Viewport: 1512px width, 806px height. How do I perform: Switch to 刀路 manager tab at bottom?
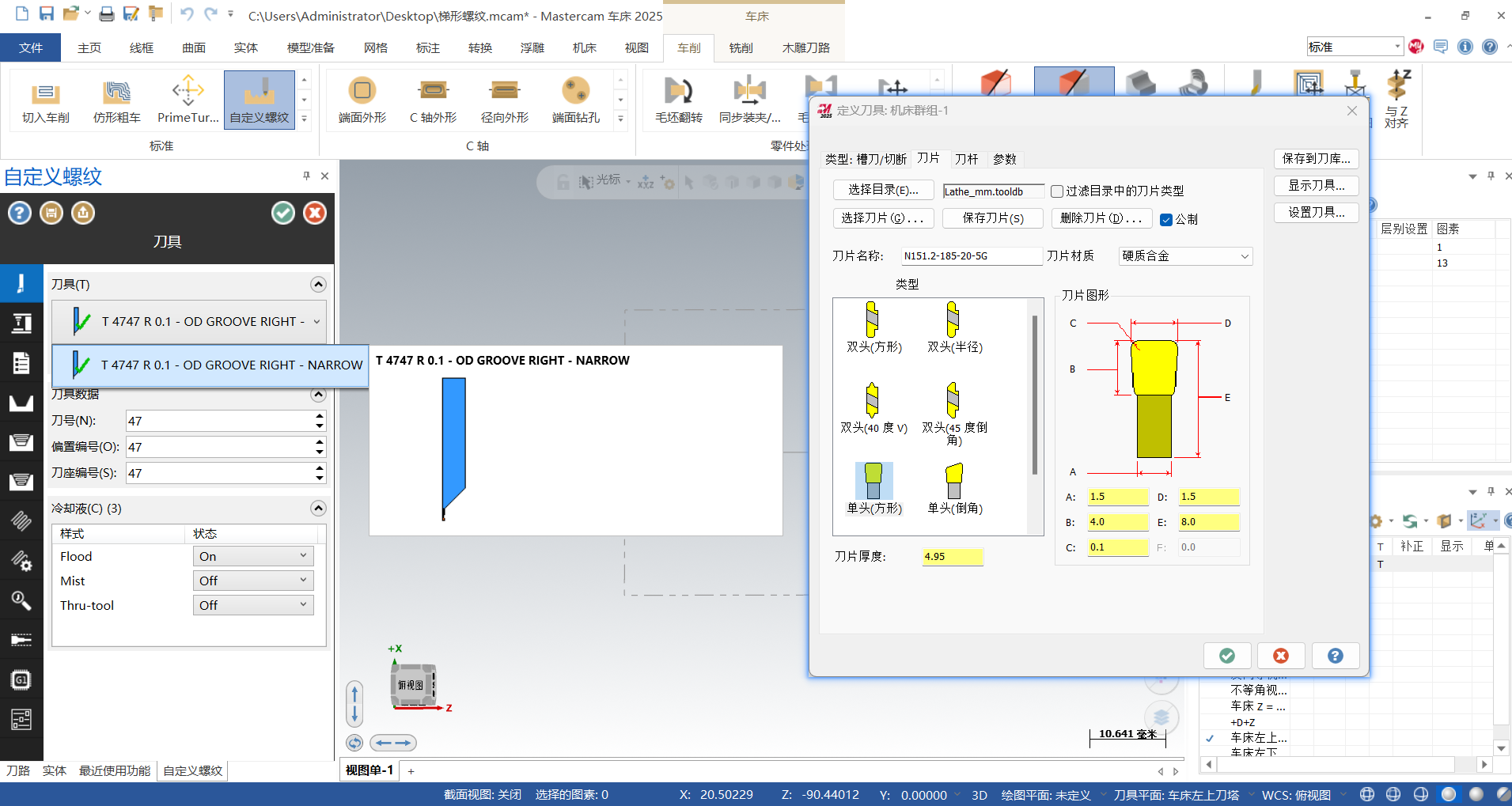pyautogui.click(x=18, y=770)
